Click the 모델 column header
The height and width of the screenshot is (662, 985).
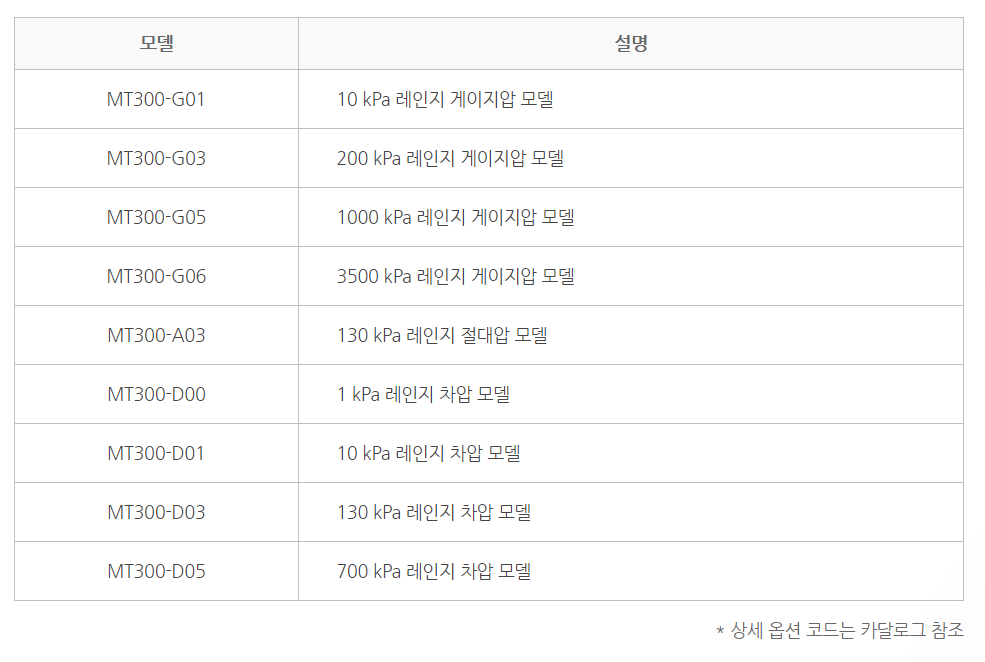[x=156, y=43]
